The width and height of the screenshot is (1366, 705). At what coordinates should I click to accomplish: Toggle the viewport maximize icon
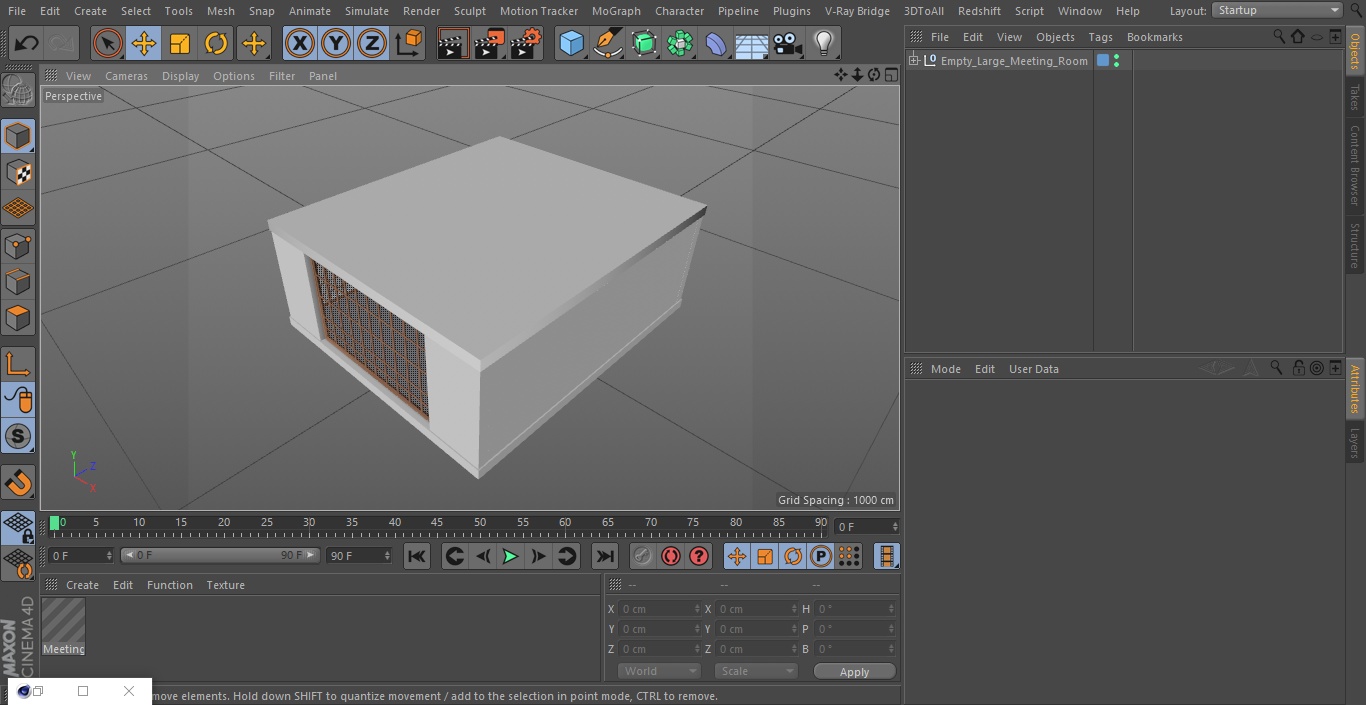[x=891, y=75]
